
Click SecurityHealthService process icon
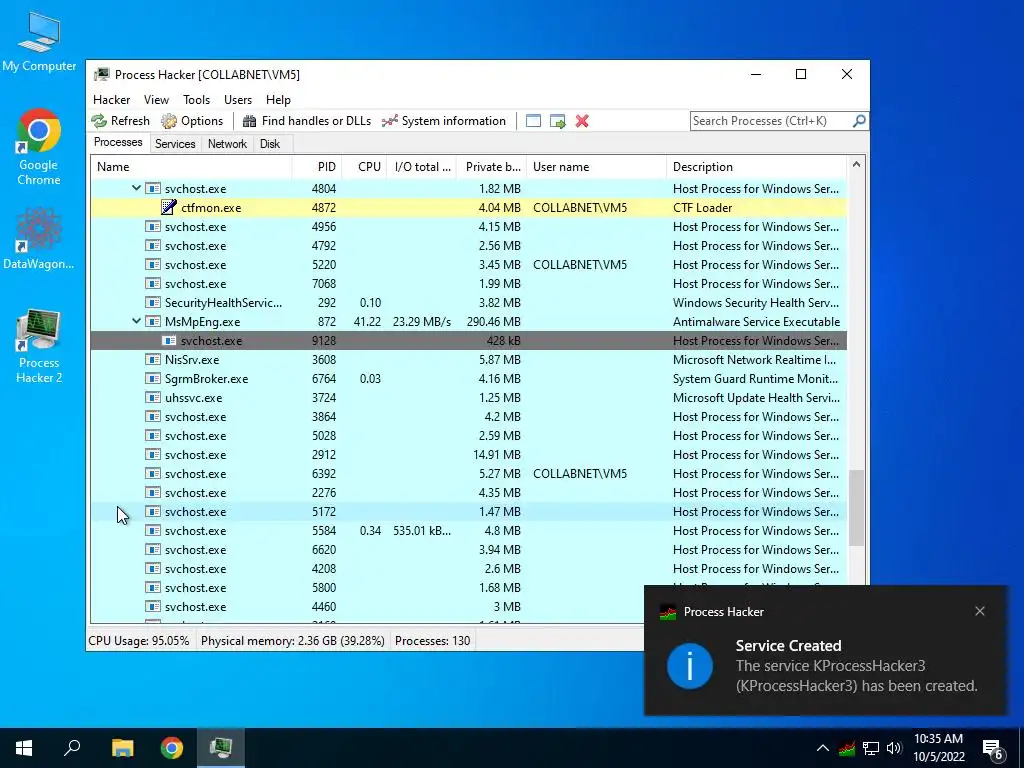click(x=152, y=302)
